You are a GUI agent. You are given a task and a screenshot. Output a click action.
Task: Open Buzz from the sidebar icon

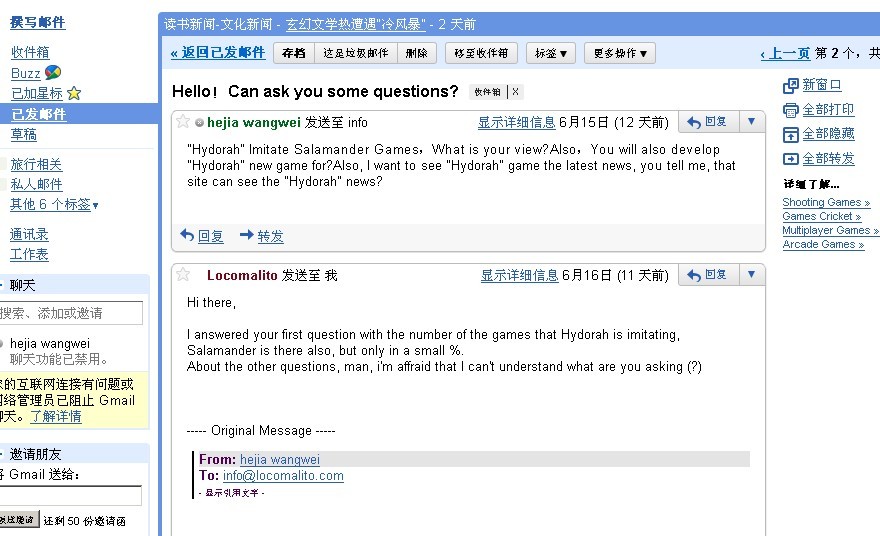coord(53,72)
